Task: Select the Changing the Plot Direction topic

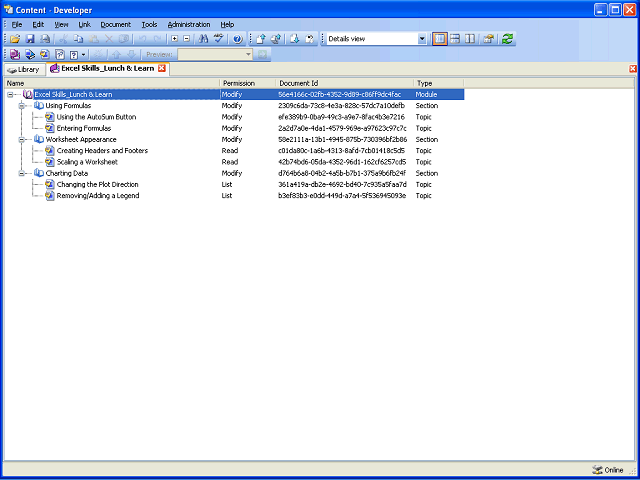Action: [x=98, y=184]
